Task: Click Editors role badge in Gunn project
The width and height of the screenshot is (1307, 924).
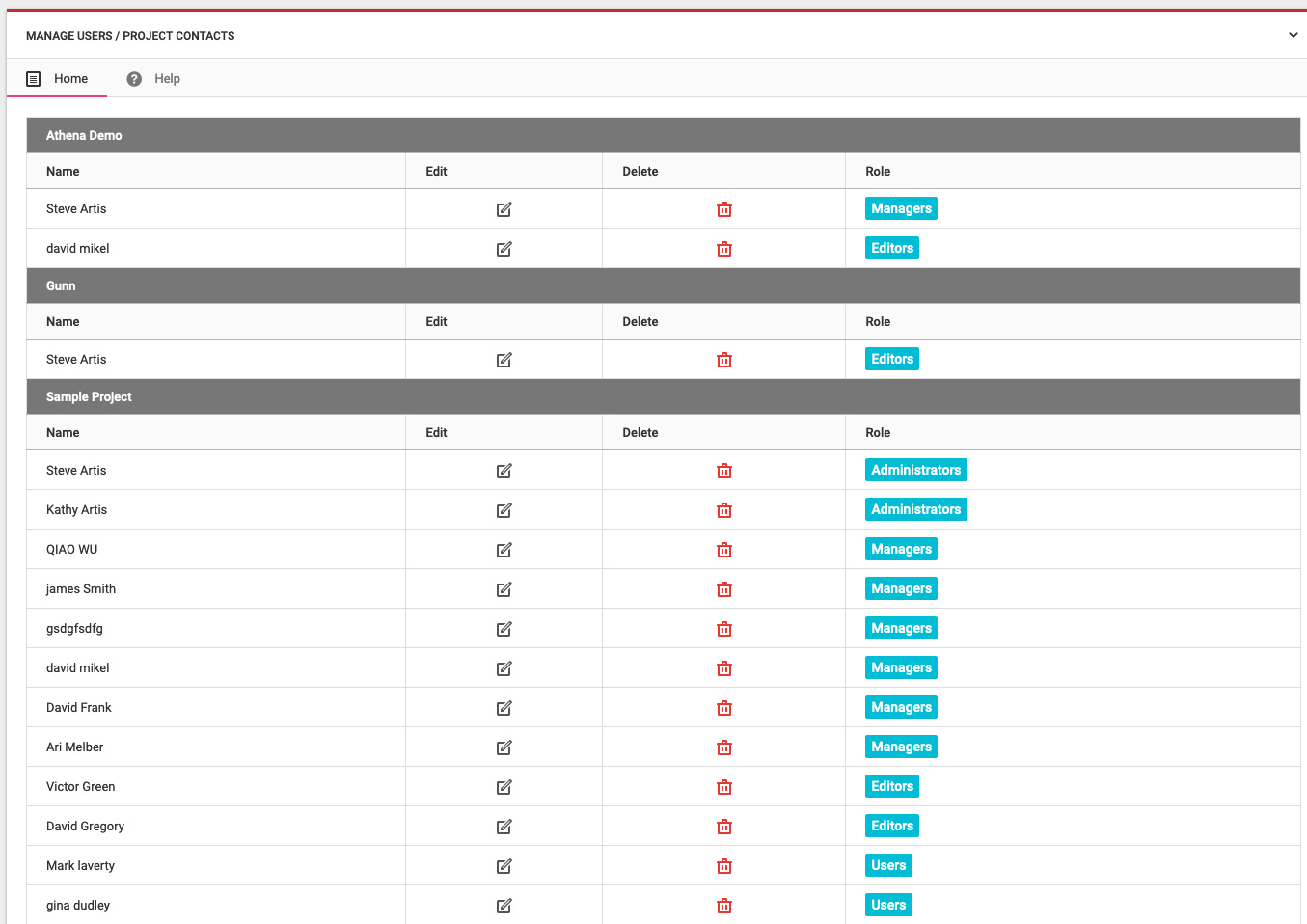Action: click(x=891, y=359)
